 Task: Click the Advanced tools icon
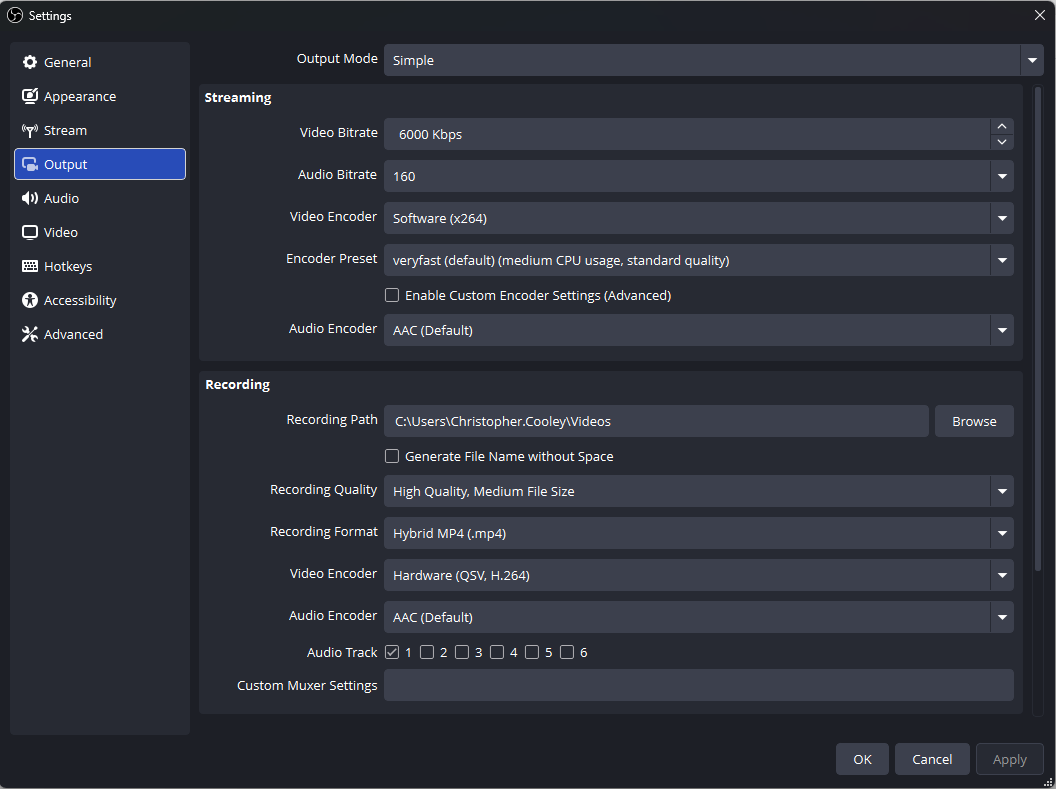click(x=30, y=334)
